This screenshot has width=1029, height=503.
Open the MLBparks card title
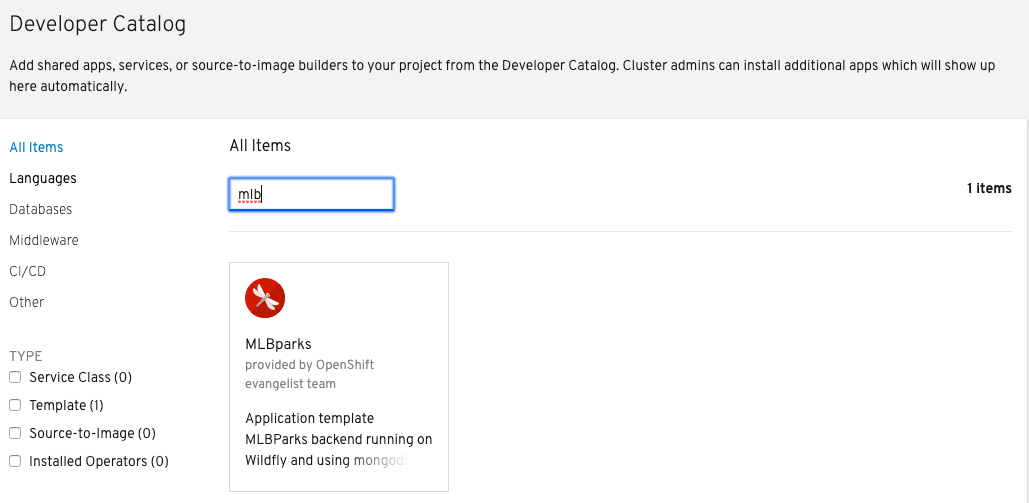click(278, 344)
